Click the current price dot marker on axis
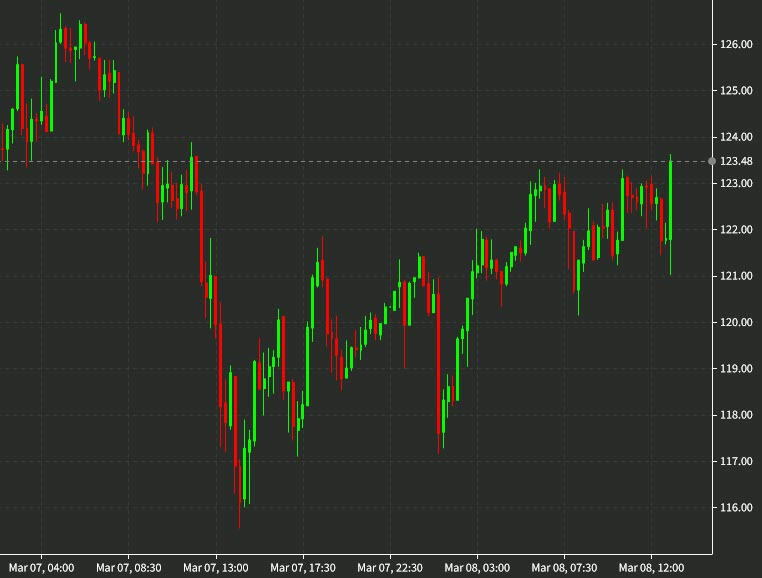 pyautogui.click(x=712, y=161)
